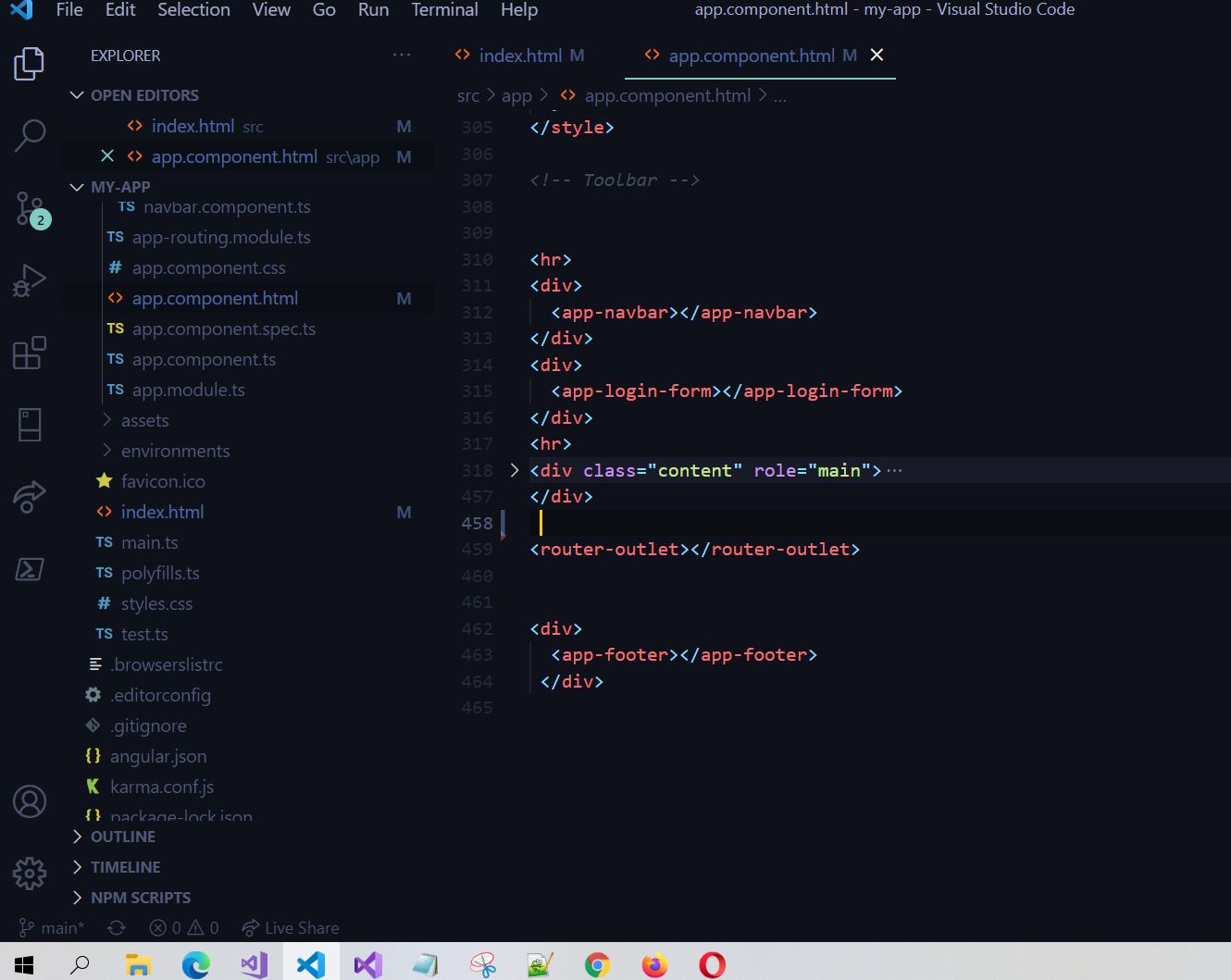Open the Terminal menu
This screenshot has height=980, width=1231.
444,10
